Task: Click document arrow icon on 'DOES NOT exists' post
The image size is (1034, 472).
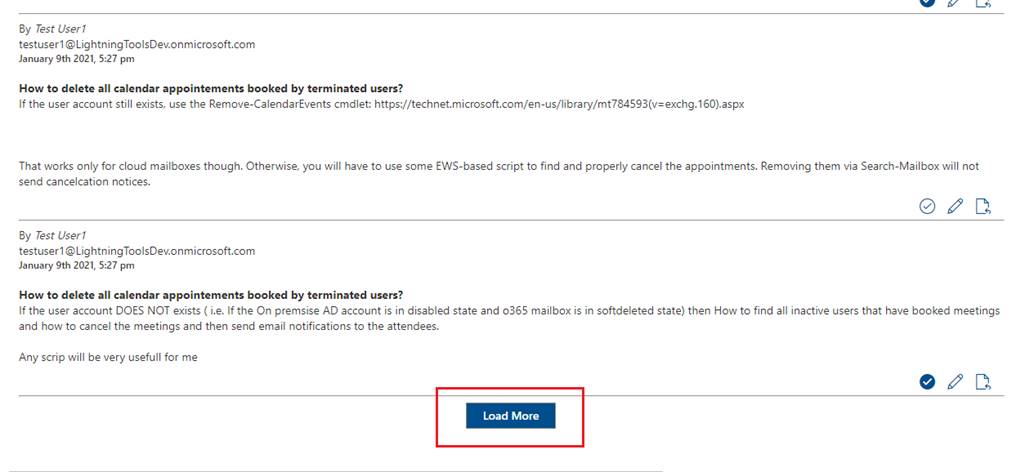Action: pos(983,381)
